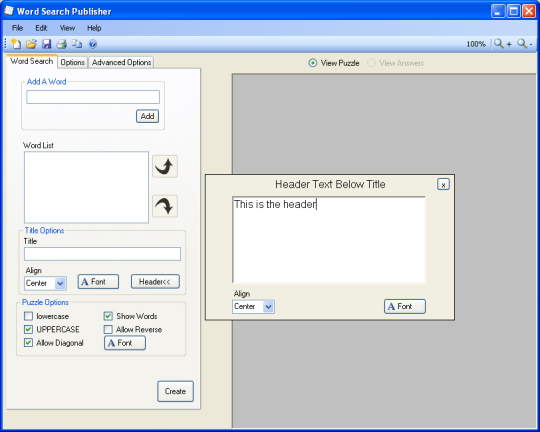Image resolution: width=540 pixels, height=432 pixels.
Task: Zoom out with the magnifier minus icon
Action: (525, 44)
